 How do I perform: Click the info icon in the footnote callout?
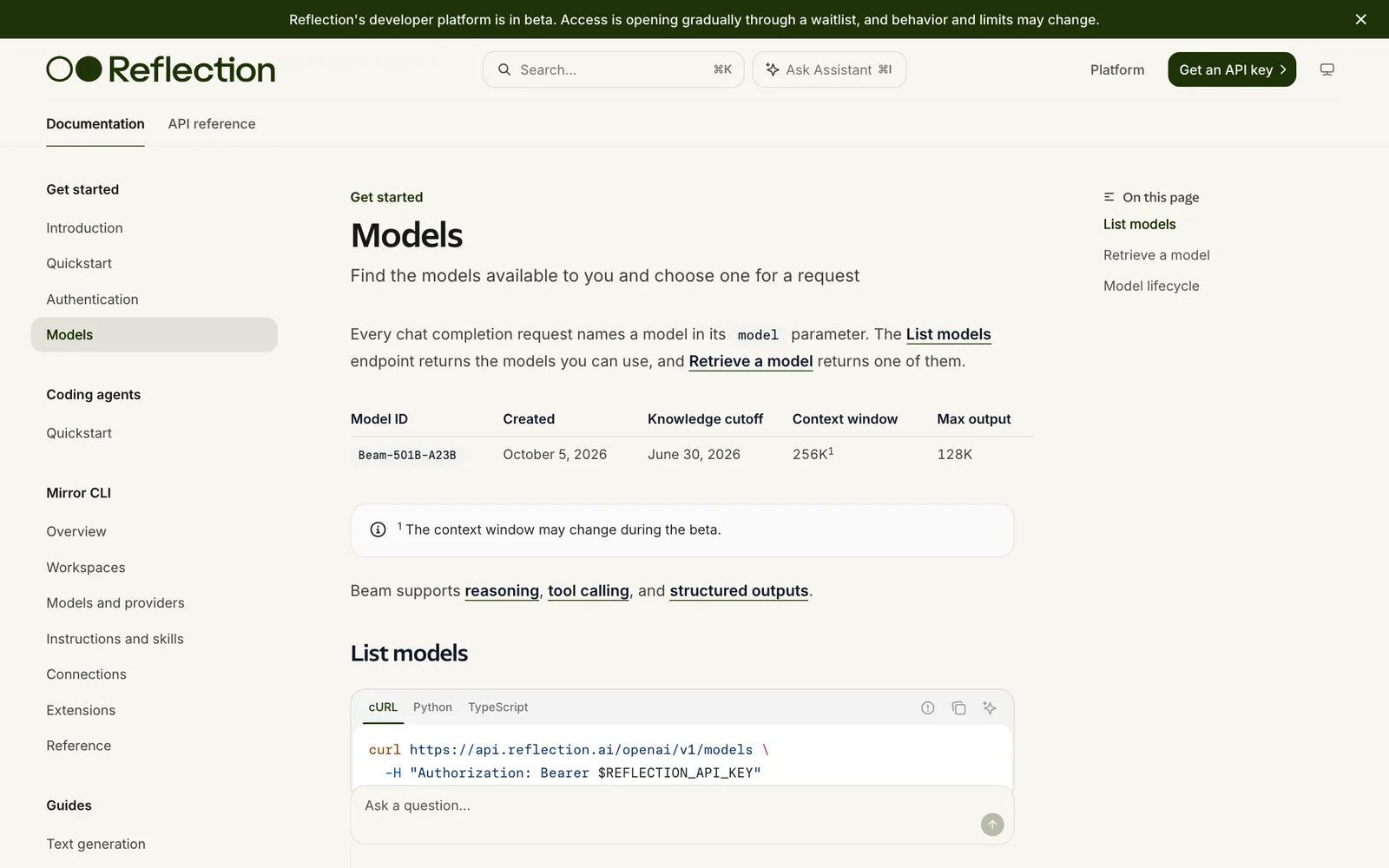(378, 529)
